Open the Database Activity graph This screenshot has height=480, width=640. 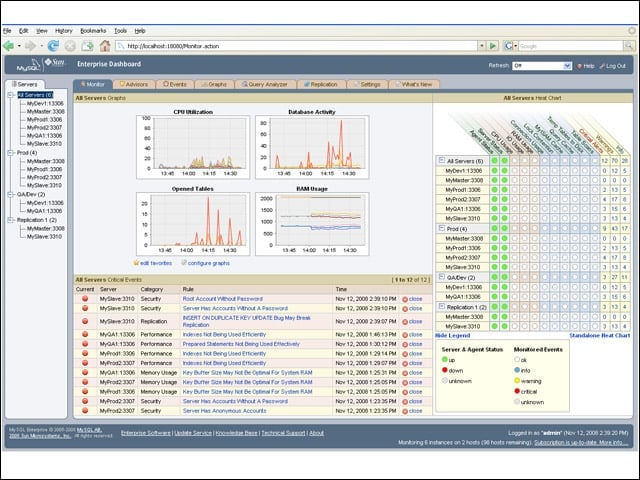pyautogui.click(x=312, y=147)
